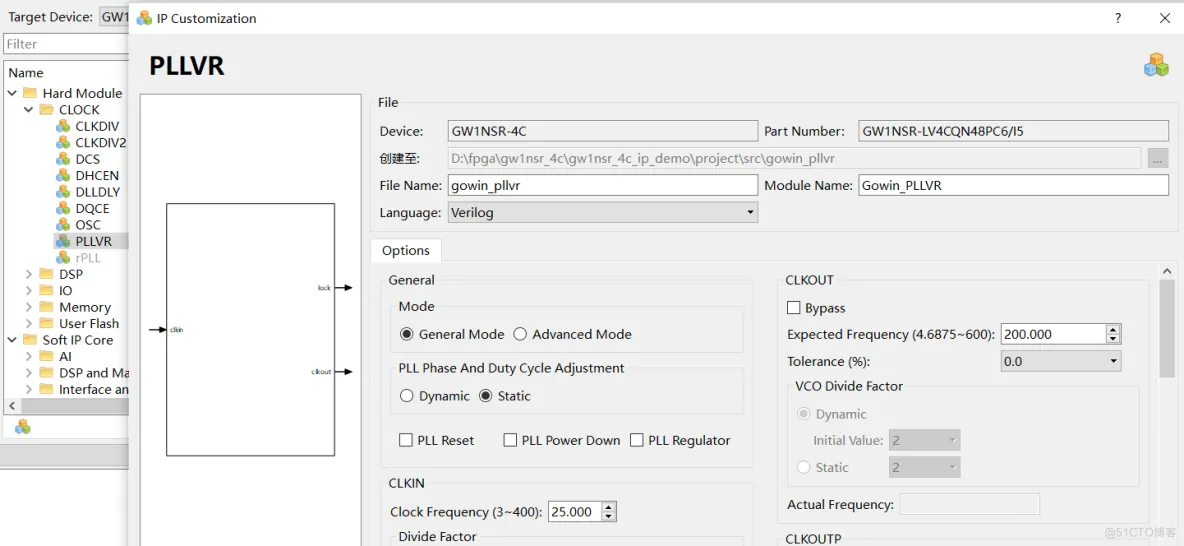Select the Dynamic VCO Divide Factor radio

[x=804, y=414]
